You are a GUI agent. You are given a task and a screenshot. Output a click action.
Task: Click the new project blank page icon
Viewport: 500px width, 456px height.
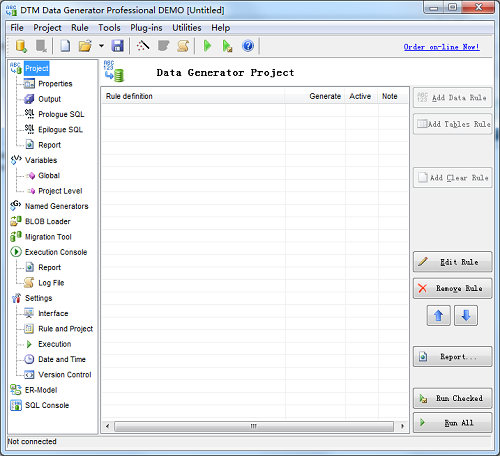[65, 46]
